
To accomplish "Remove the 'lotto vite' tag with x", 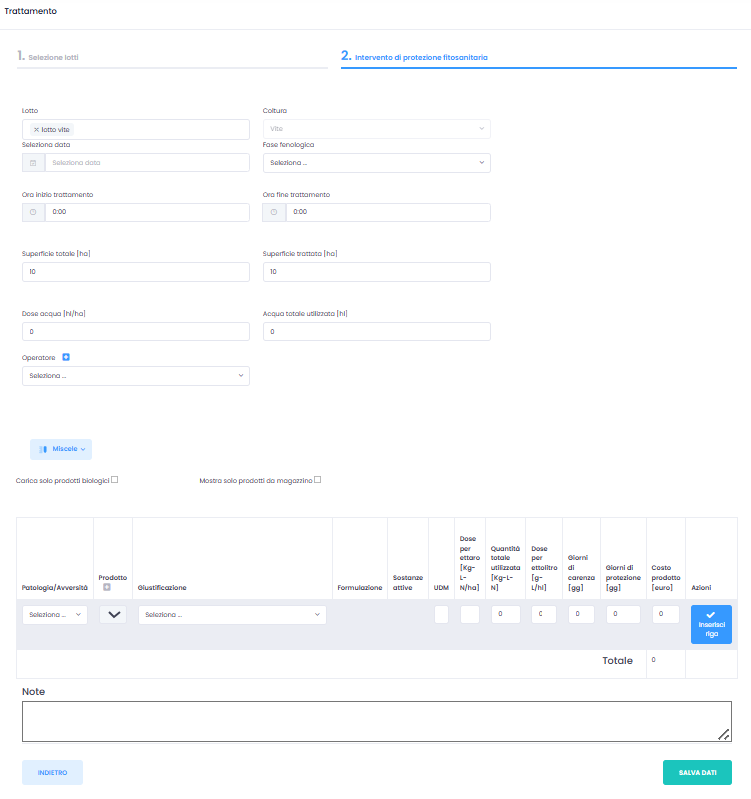I will click(x=37, y=130).
